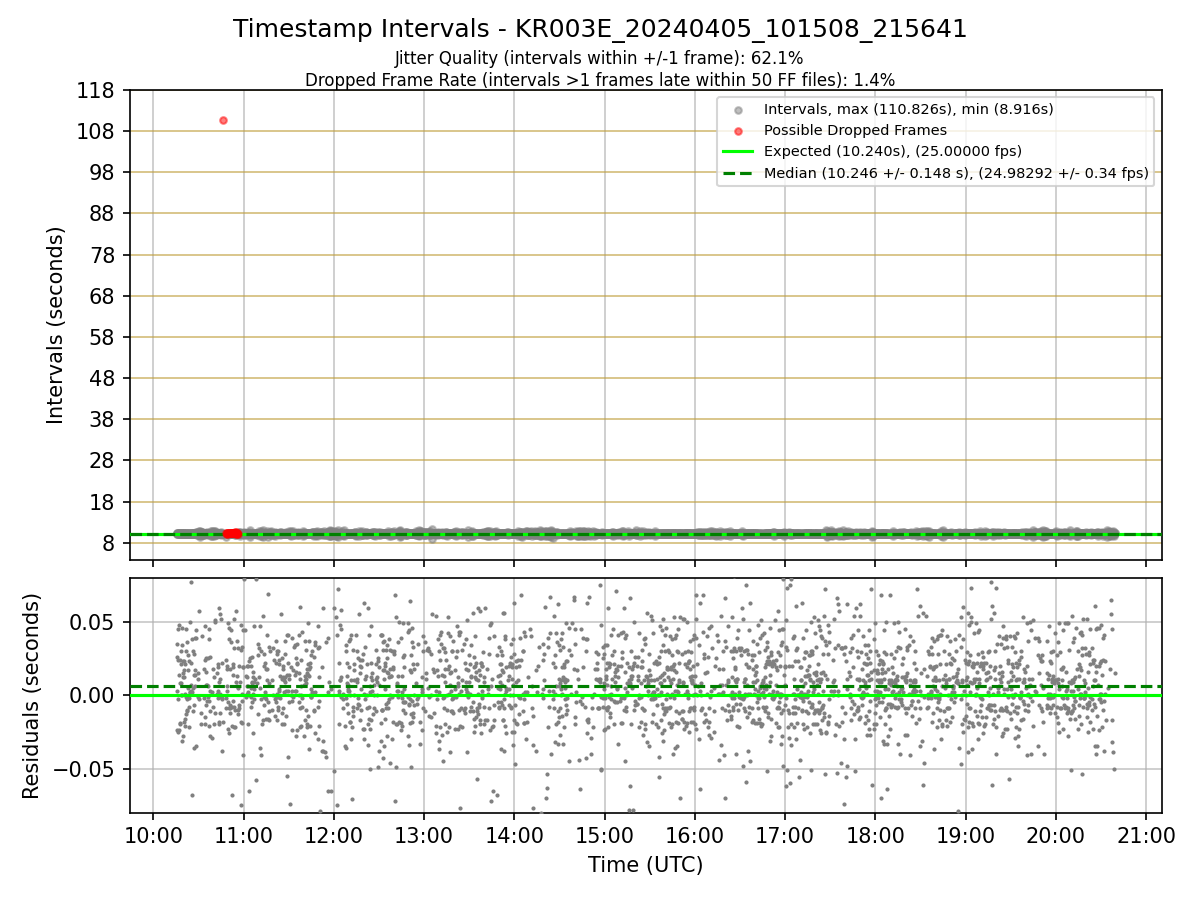Click the 108 tick label on the intervals axis
This screenshot has width=1200, height=900.
pos(98,131)
